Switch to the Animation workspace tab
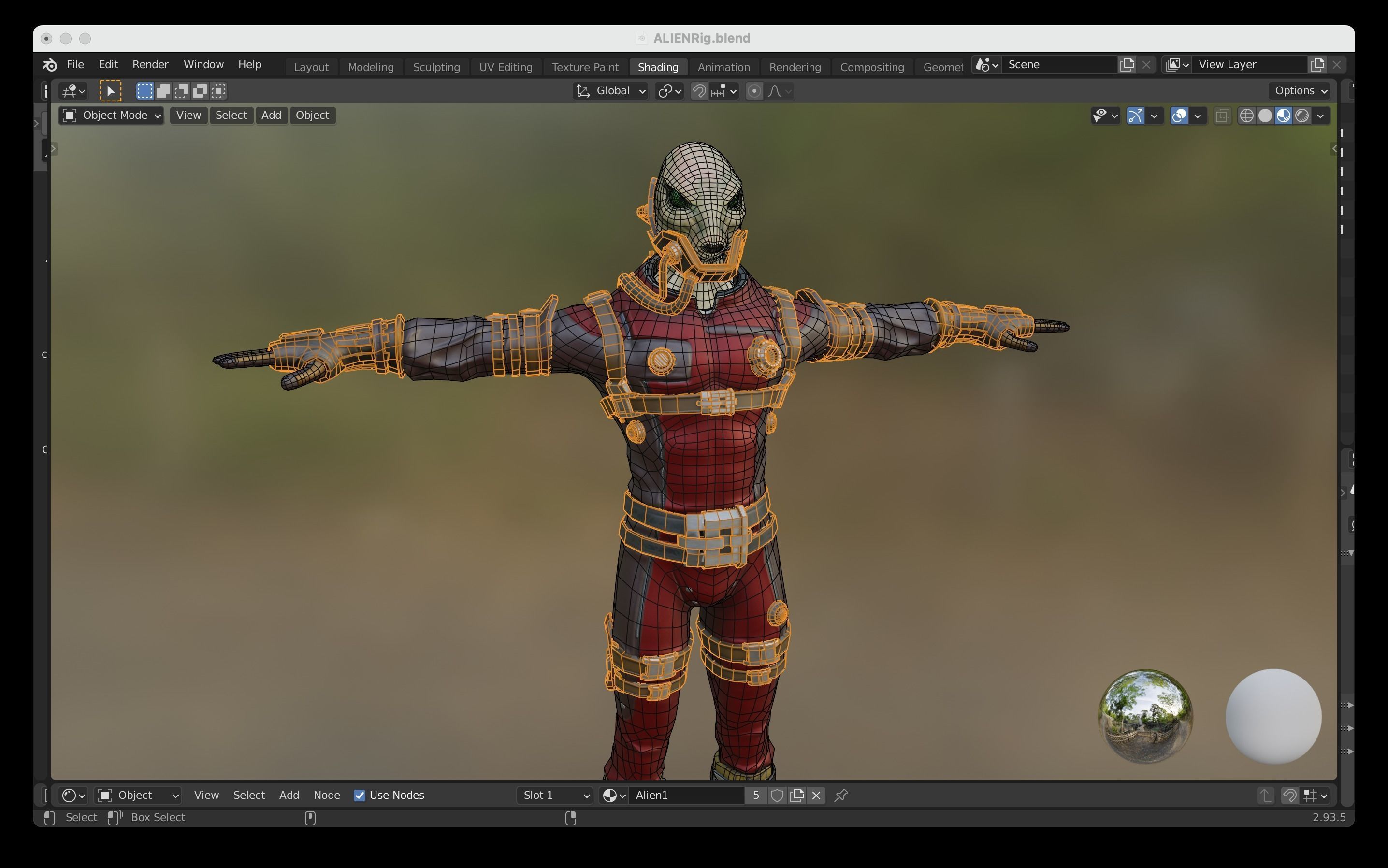 [x=723, y=67]
